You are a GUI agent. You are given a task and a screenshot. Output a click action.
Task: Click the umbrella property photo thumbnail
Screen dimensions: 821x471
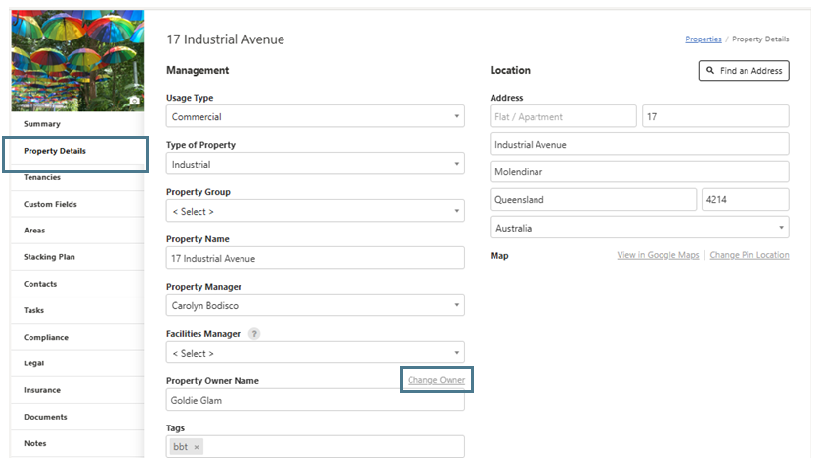(77, 58)
